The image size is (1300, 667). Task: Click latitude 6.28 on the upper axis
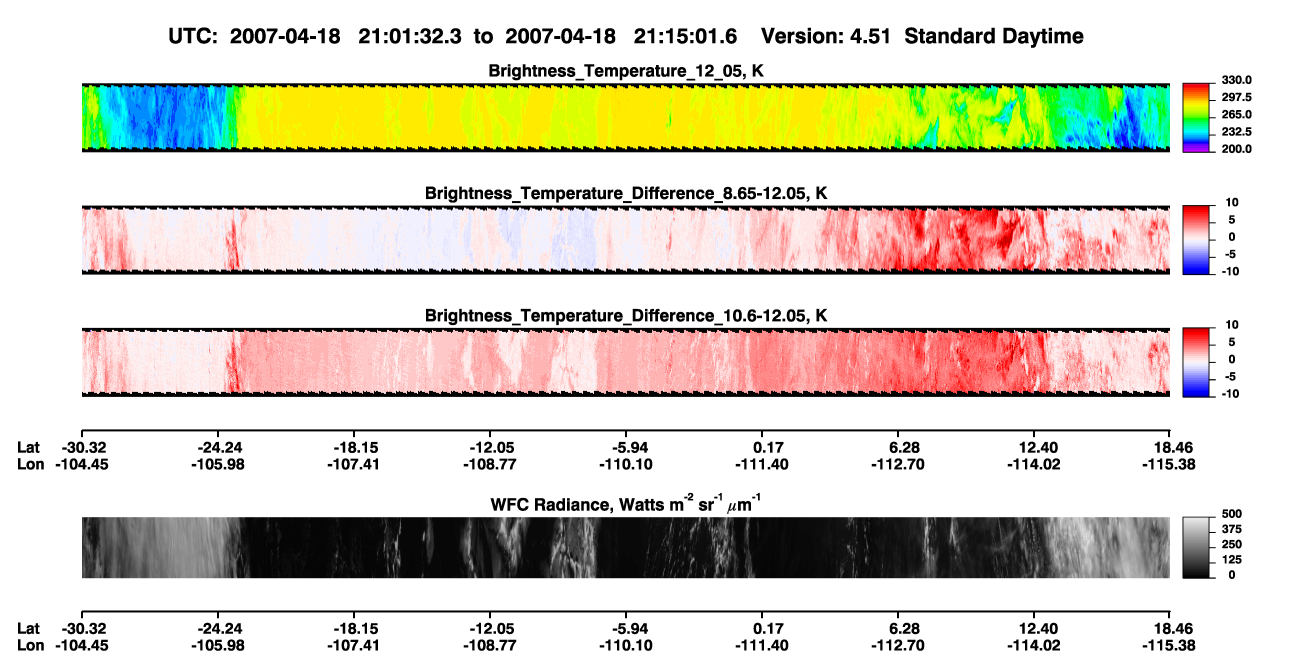[903, 447]
